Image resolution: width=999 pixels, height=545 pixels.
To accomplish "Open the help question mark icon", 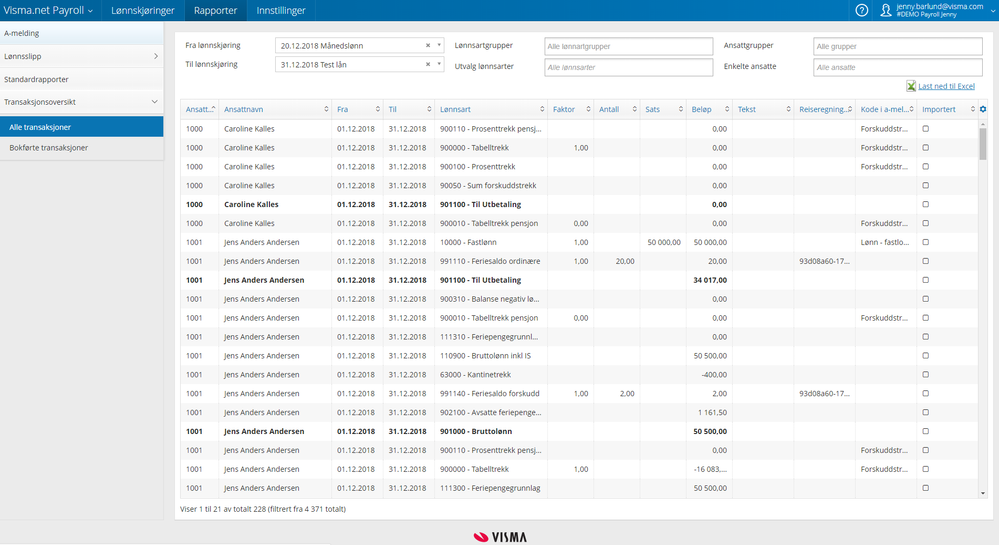I will click(x=862, y=10).
